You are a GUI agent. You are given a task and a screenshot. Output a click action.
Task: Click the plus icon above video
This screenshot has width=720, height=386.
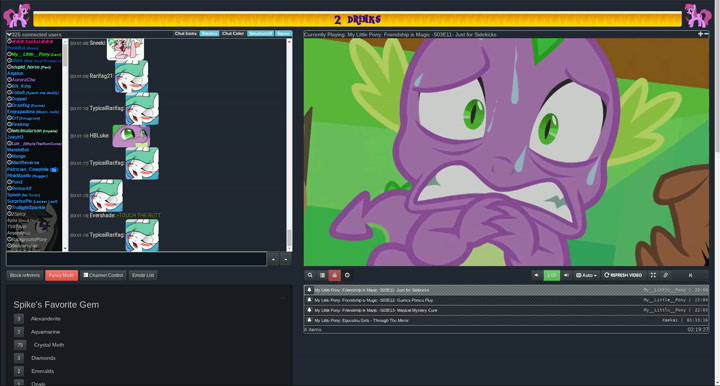(x=700, y=34)
